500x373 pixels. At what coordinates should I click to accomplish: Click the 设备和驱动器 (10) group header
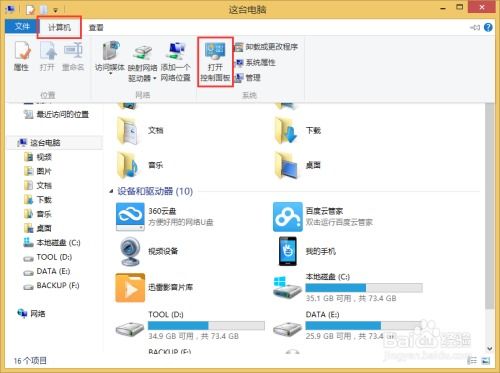point(155,191)
